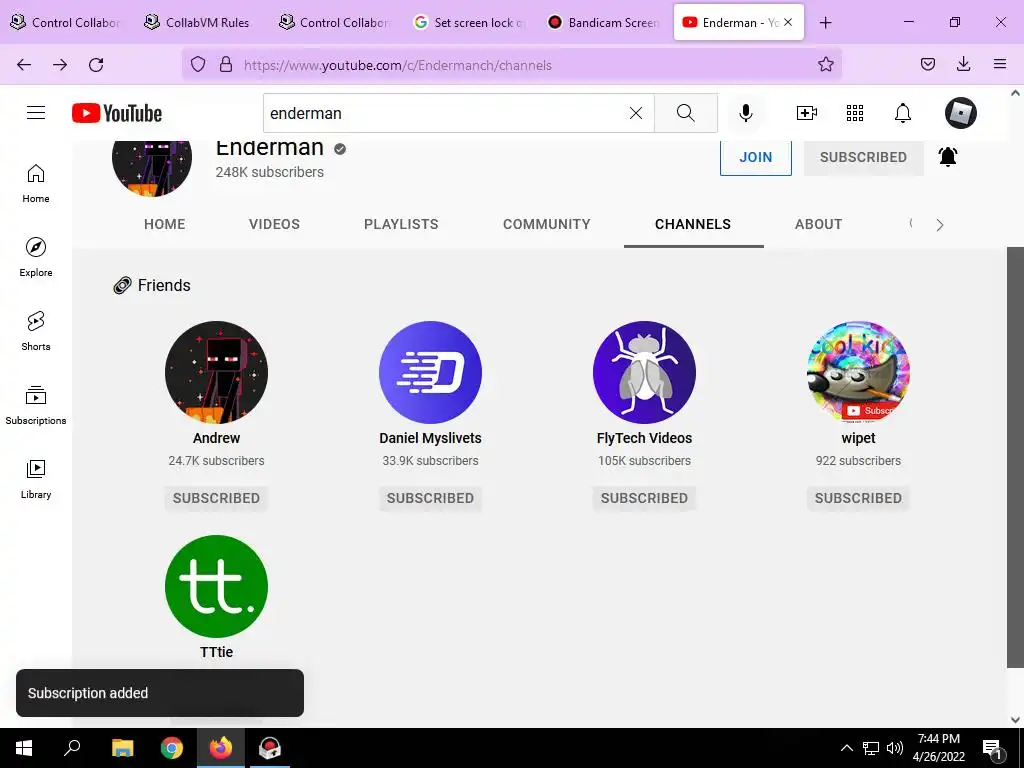Show hidden system tray icons
This screenshot has width=1024, height=768.
pos(846,748)
